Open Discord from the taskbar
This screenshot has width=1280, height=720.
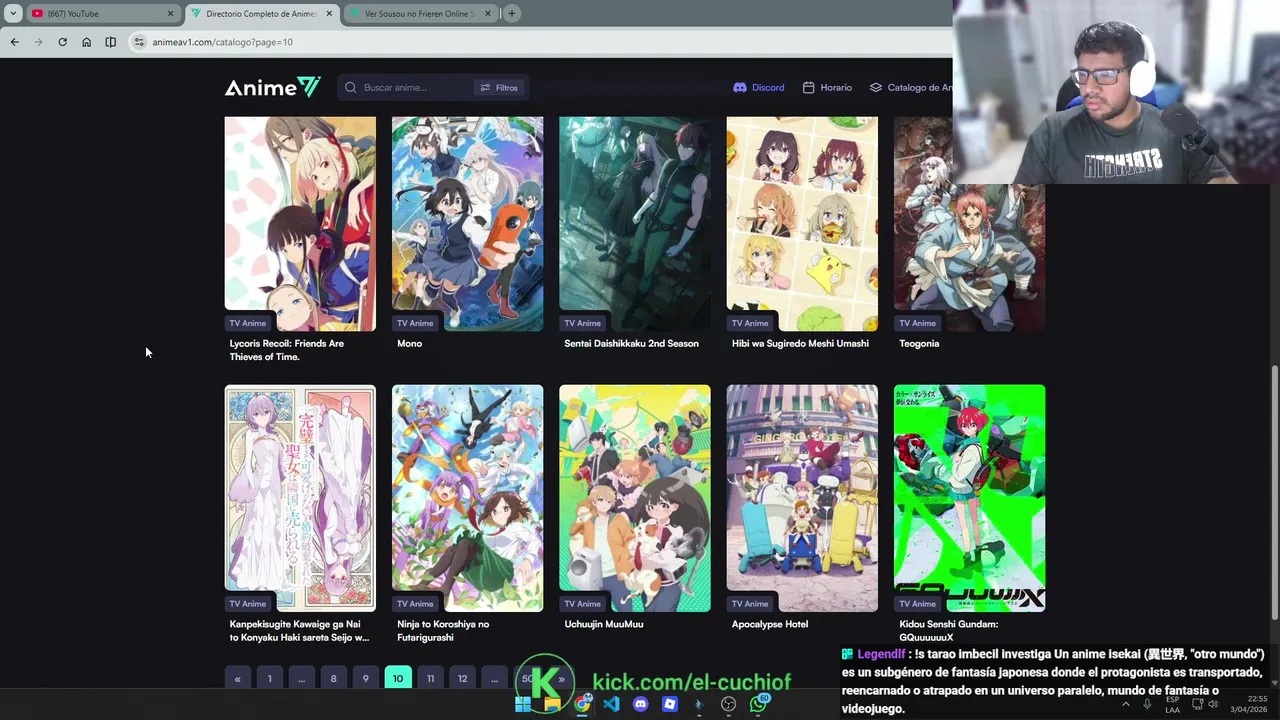point(641,704)
